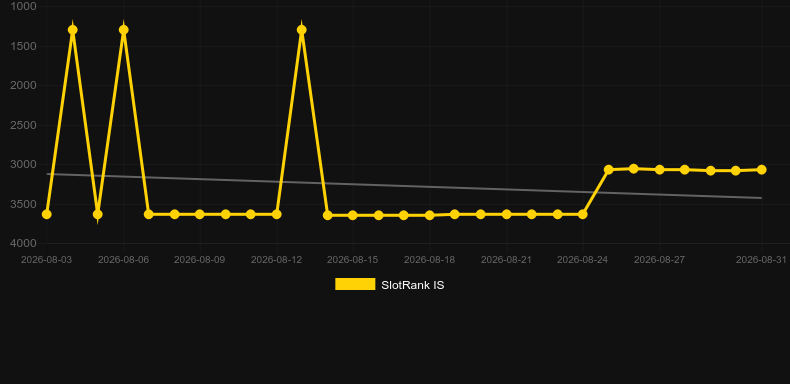Click the 2026-08-06 x-axis label
This screenshot has width=790, height=384.
(x=123, y=260)
